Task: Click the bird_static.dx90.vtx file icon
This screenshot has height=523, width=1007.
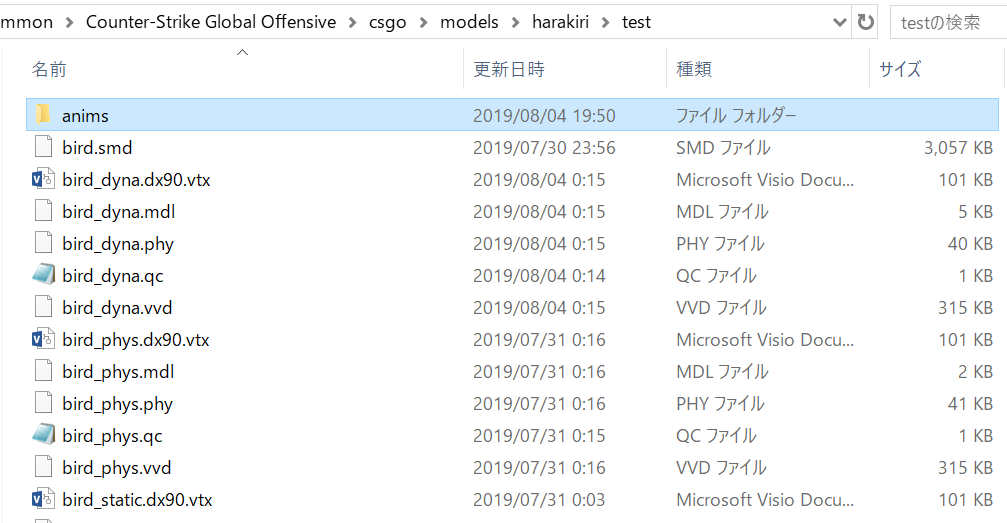Action: coord(43,500)
